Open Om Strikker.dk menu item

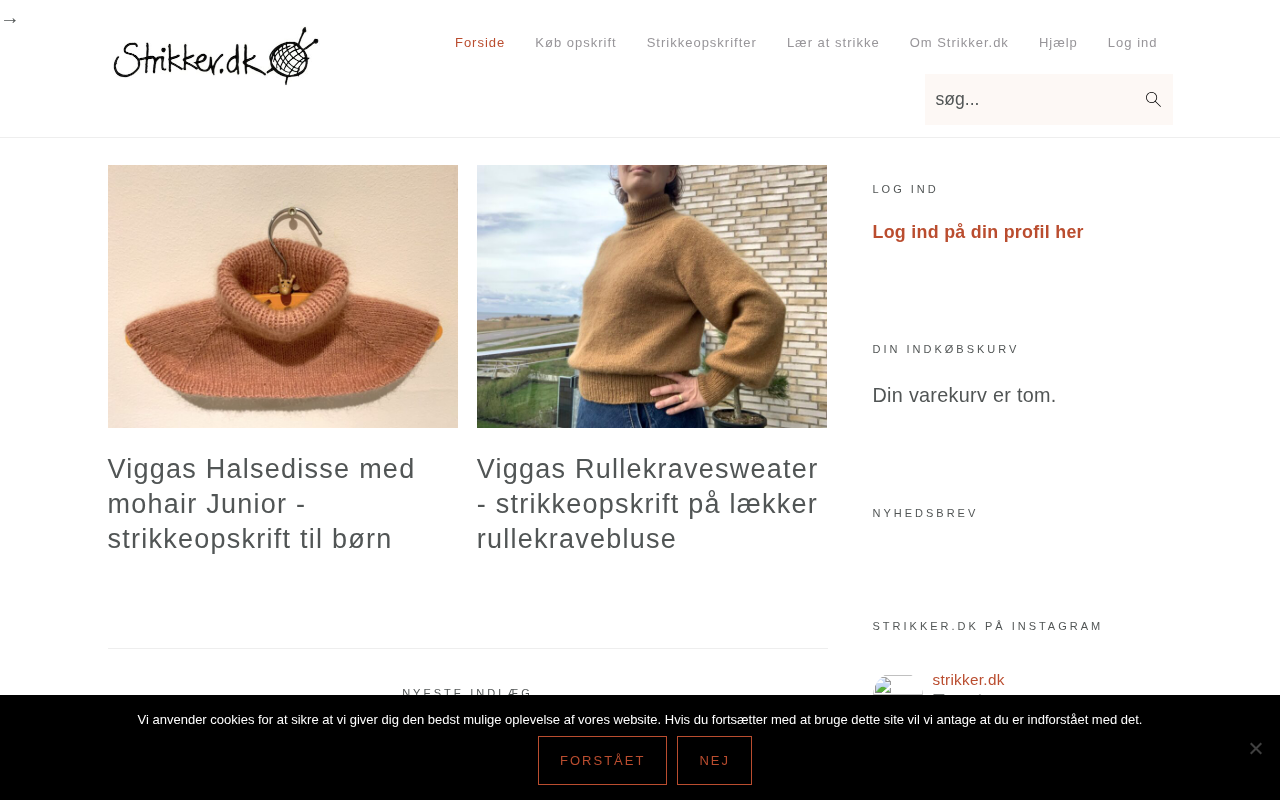tap(959, 42)
